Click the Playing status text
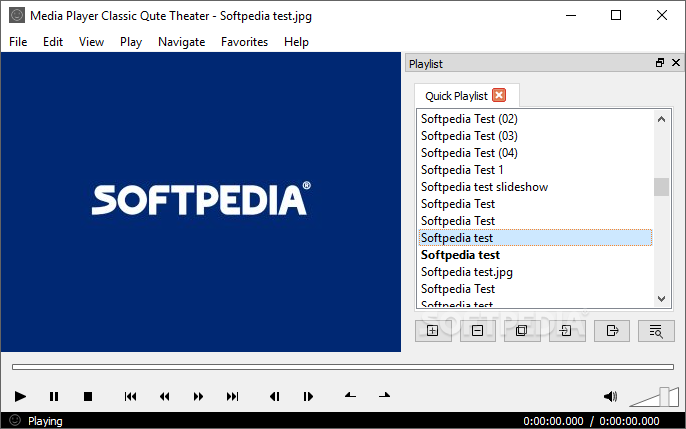 pos(45,421)
